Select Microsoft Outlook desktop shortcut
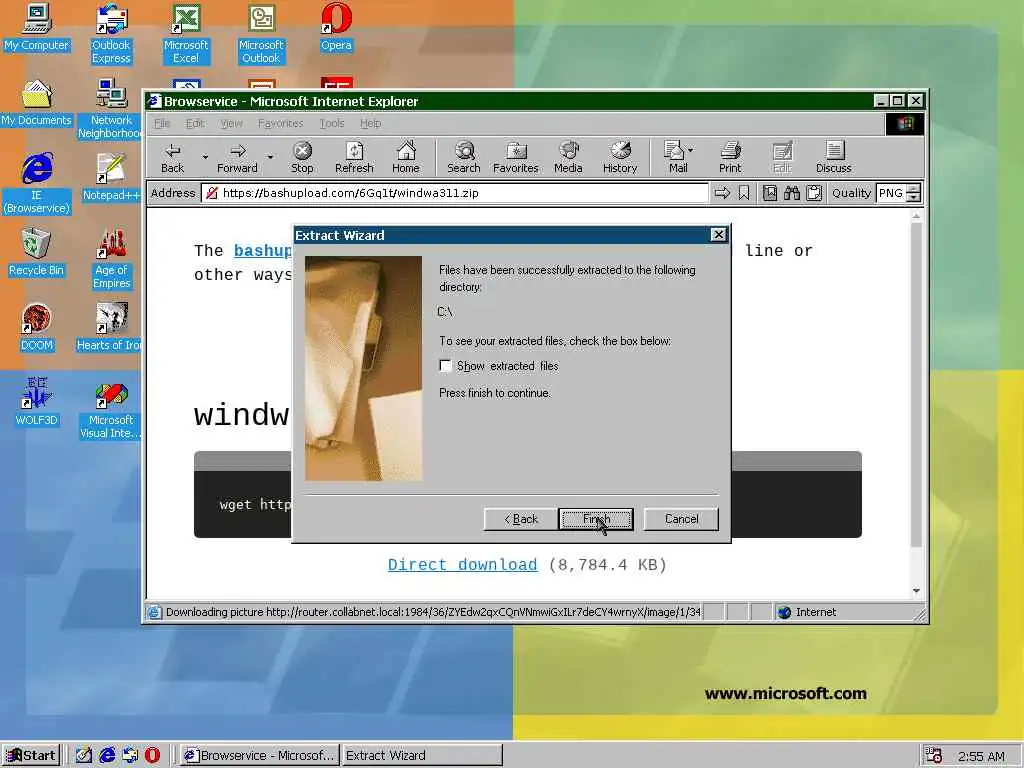The height and width of the screenshot is (768, 1024). 261,34
